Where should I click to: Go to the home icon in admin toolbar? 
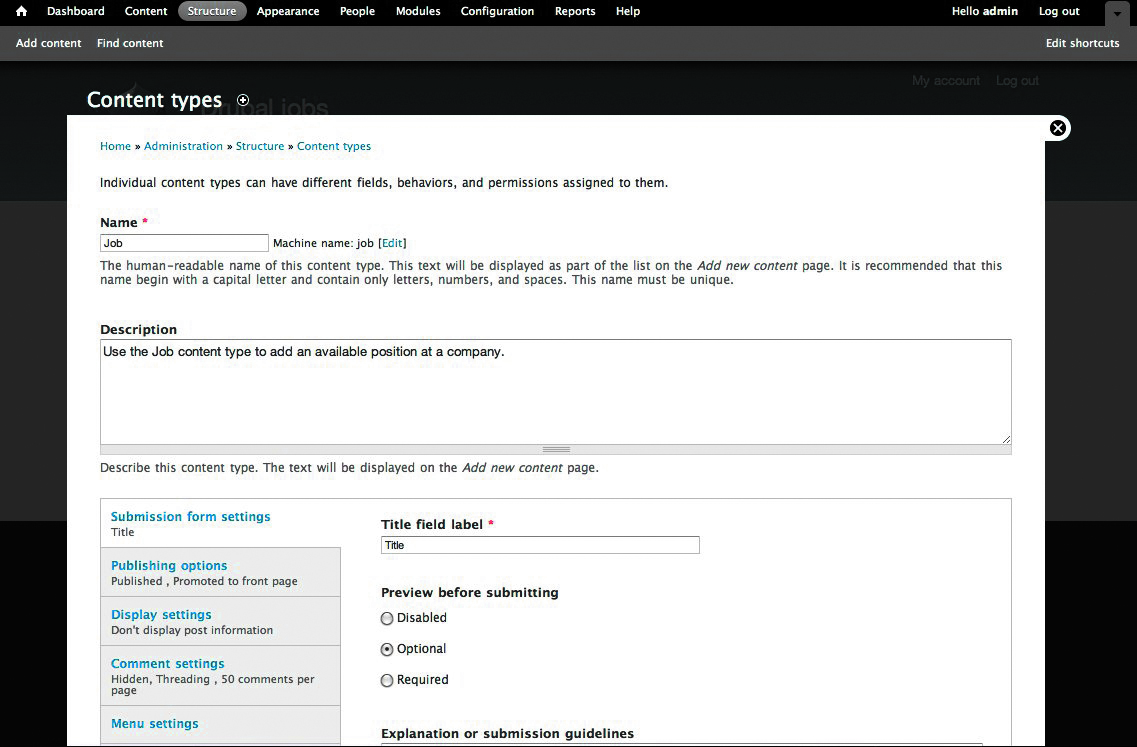(x=21, y=12)
